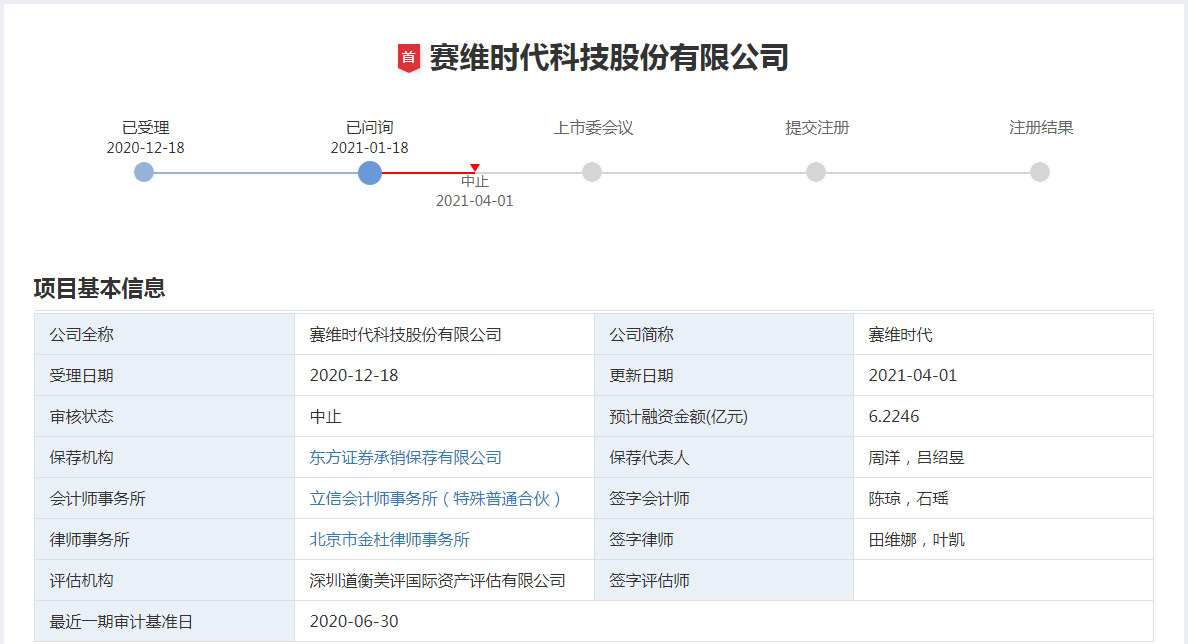The image size is (1188, 644).
Task: Click the 已受理 timeline node circle
Action: [144, 172]
